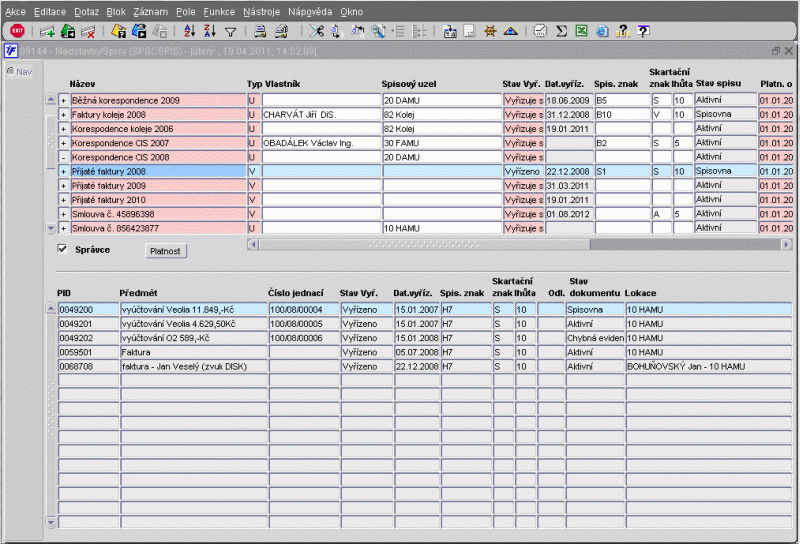Screen dimensions: 800x544
Task: Click the save to calendar icon
Action: 449,32
